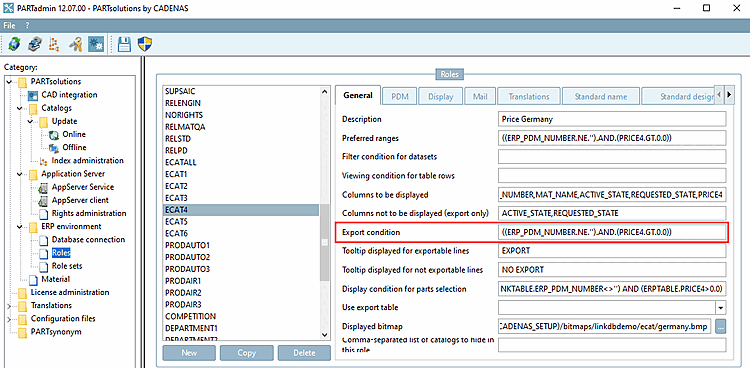The height and width of the screenshot is (368, 750).
Task: Click the roles list scroll-down arrow
Action: click(324, 335)
